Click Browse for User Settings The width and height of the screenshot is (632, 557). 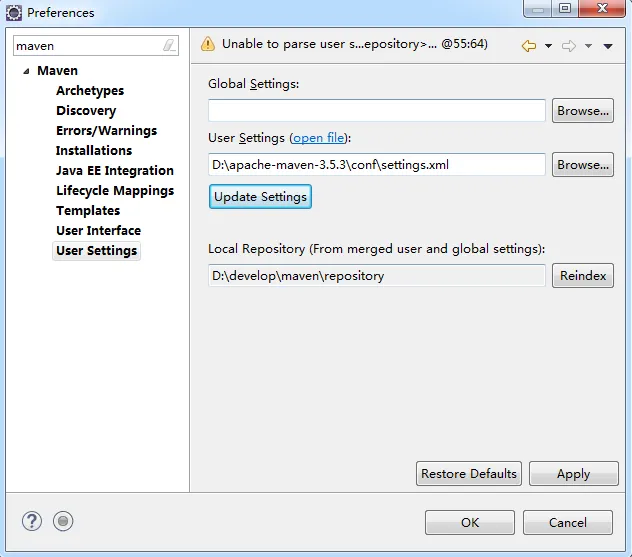click(x=583, y=164)
